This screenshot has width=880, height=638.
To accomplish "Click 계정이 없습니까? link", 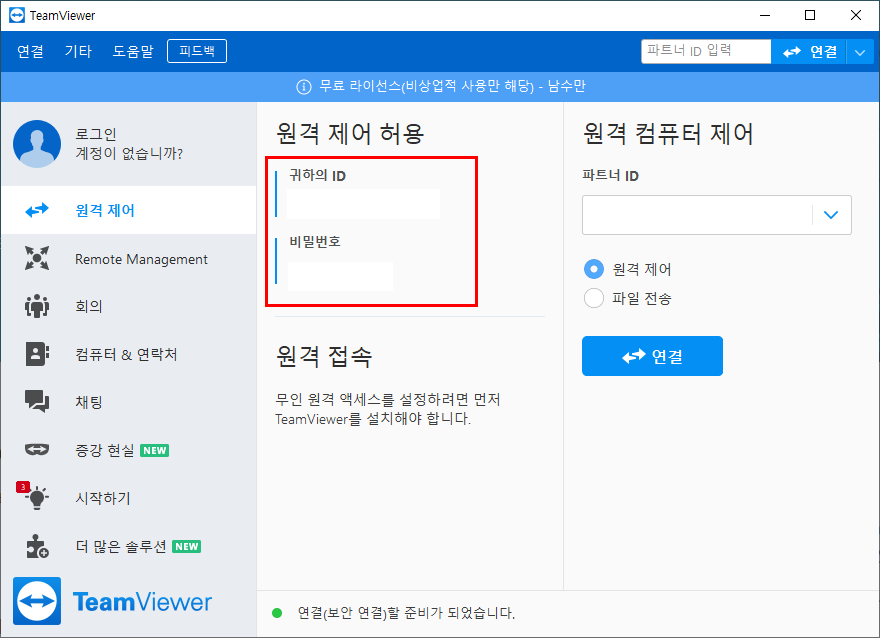I will 129,153.
